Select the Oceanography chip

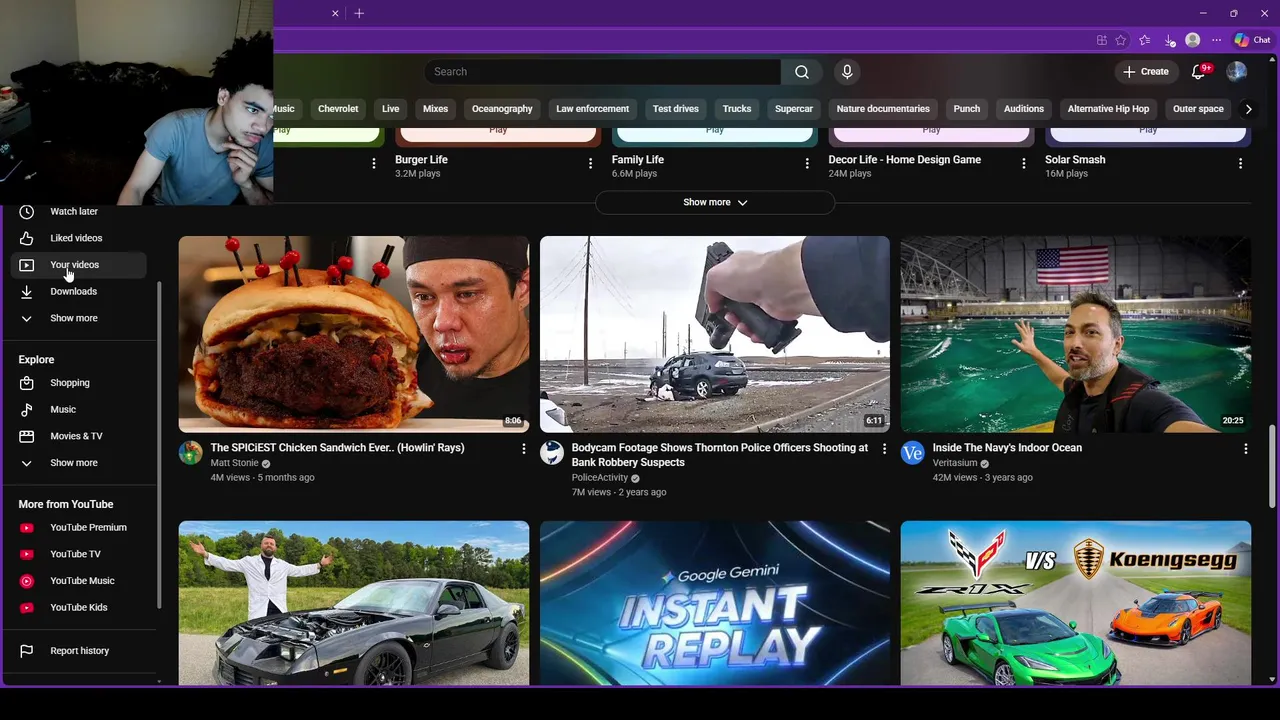[x=502, y=109]
